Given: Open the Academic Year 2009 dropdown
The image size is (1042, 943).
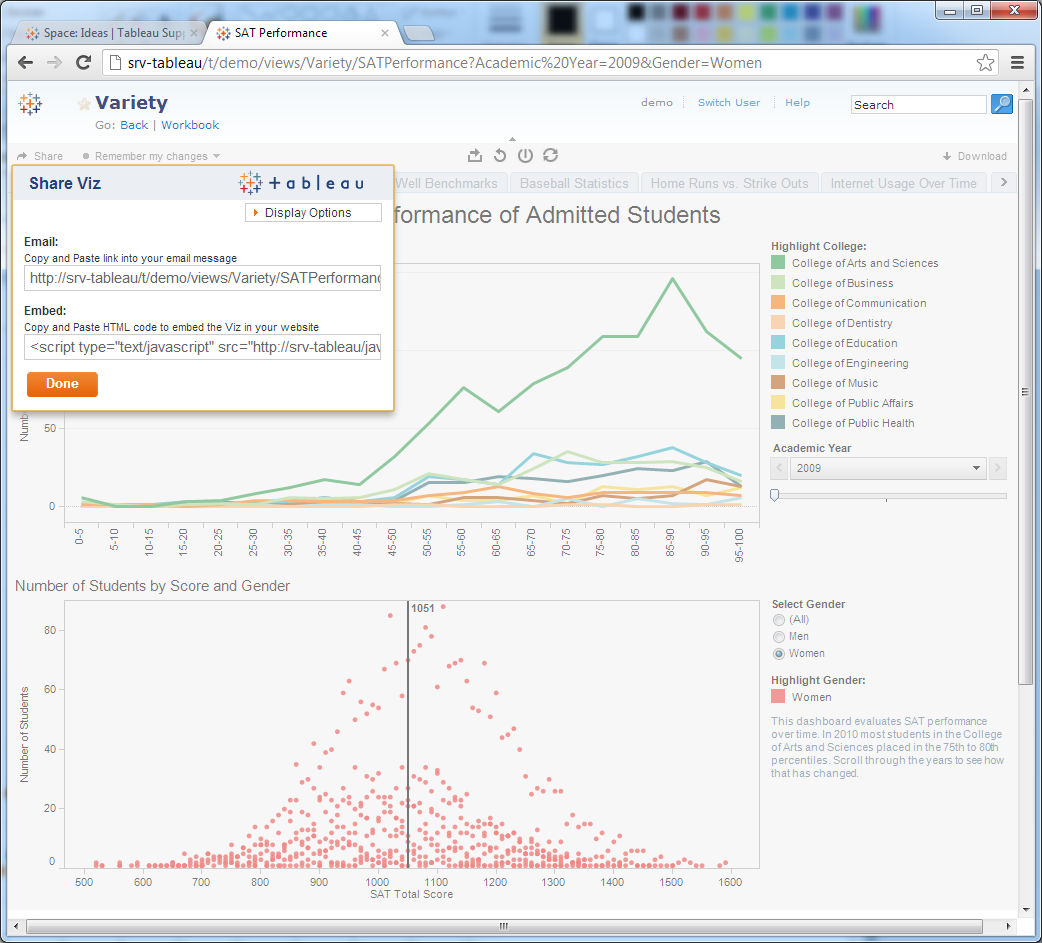Looking at the screenshot, I should 975,468.
